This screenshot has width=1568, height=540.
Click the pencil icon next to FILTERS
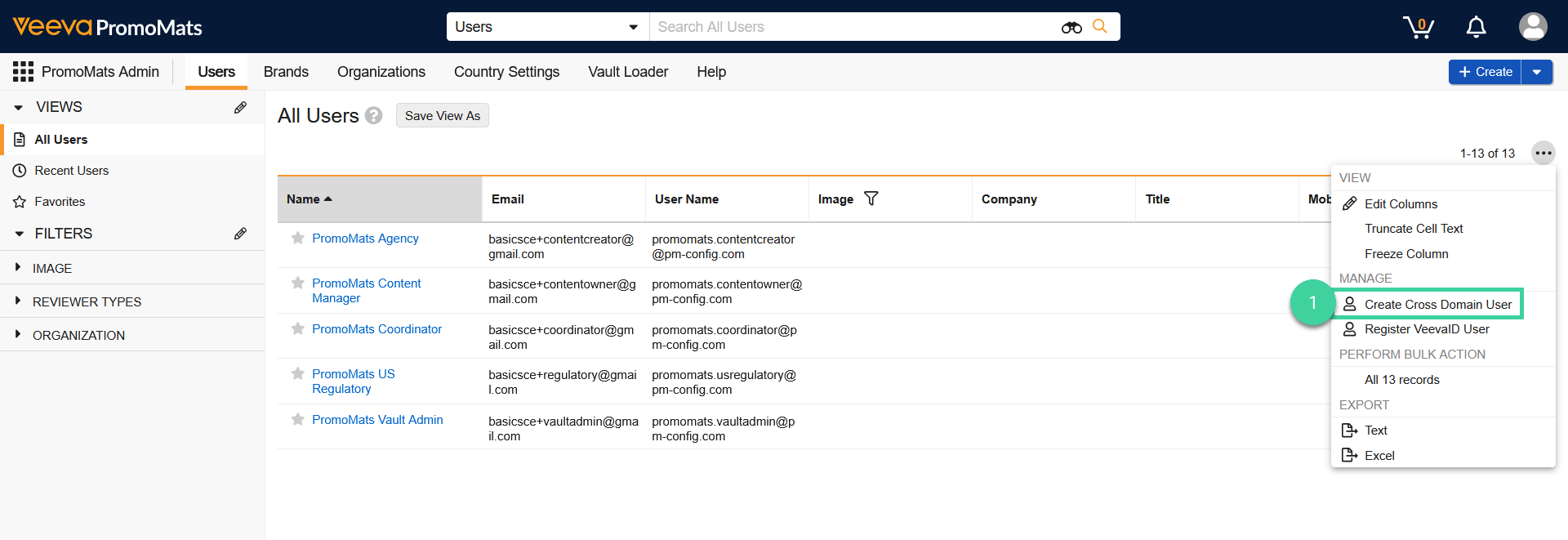click(240, 234)
